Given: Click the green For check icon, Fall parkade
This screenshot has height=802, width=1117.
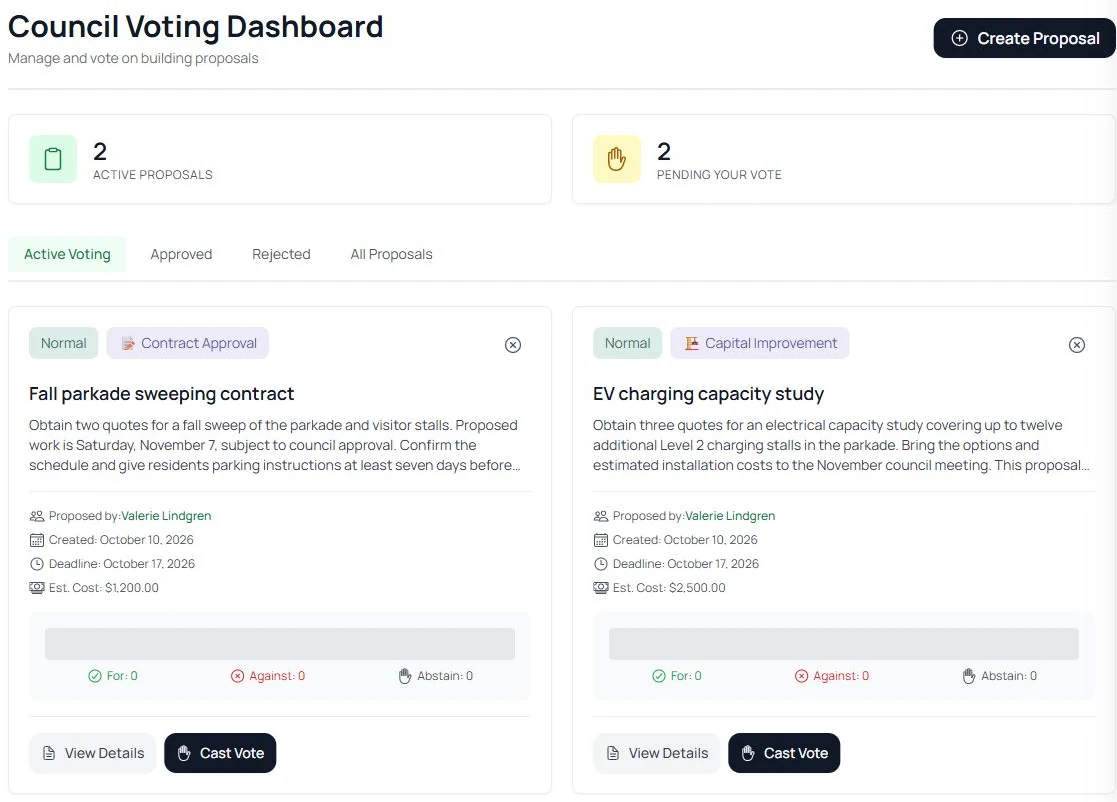Looking at the screenshot, I should (x=95, y=676).
